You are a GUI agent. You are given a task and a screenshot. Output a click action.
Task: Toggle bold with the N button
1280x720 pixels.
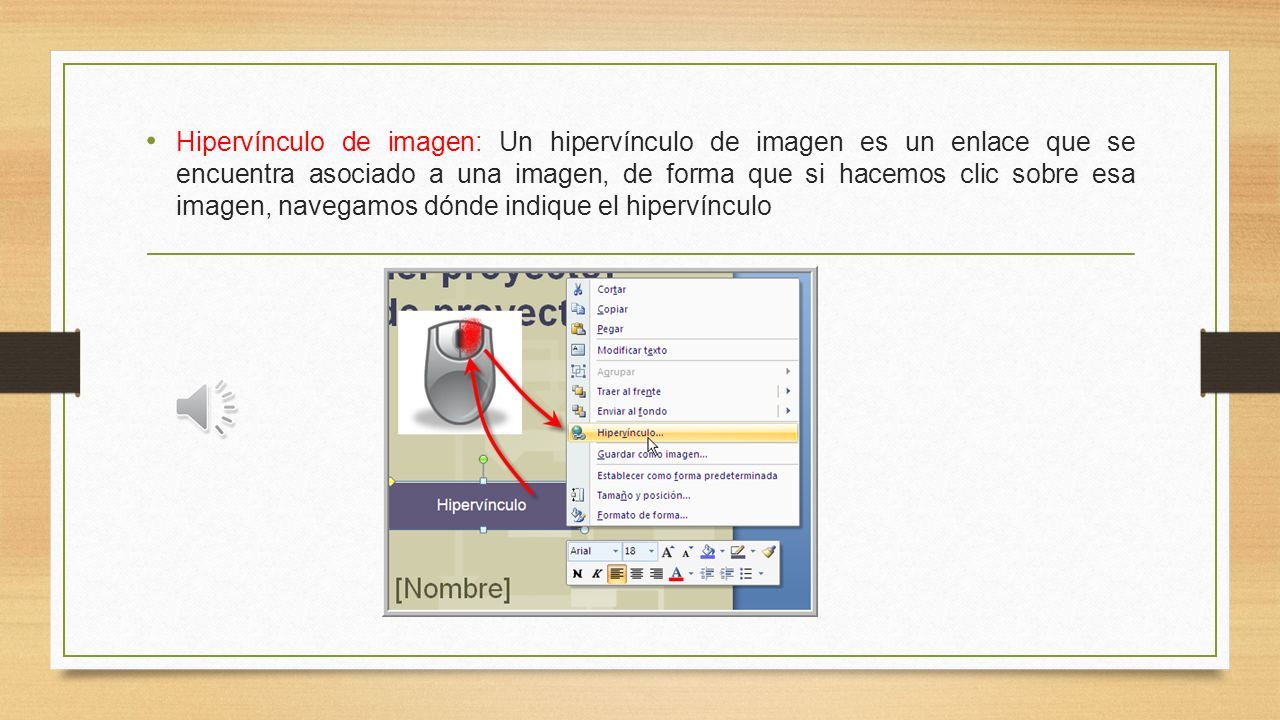click(577, 574)
